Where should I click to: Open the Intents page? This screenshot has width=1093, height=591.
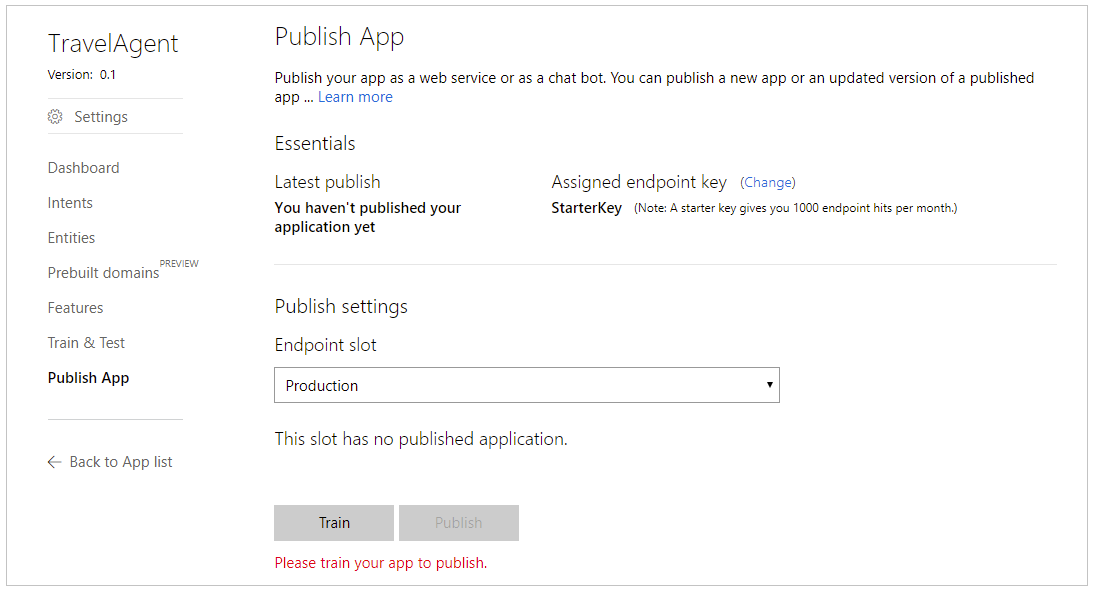(x=70, y=203)
